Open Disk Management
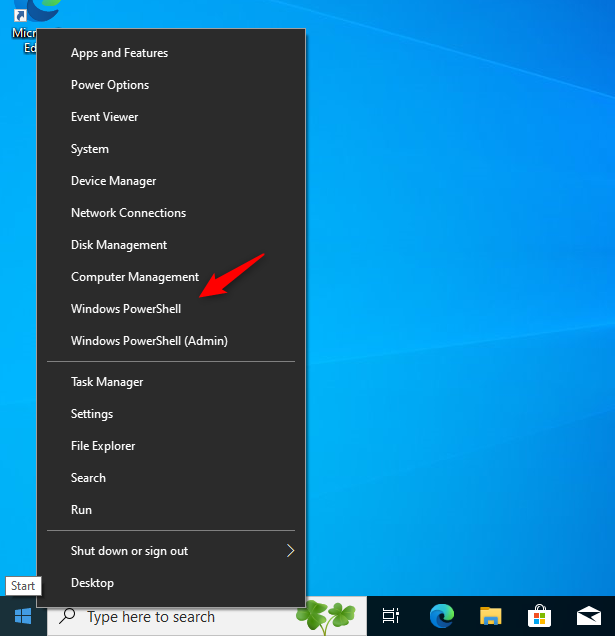The image size is (615, 636). click(x=171, y=245)
